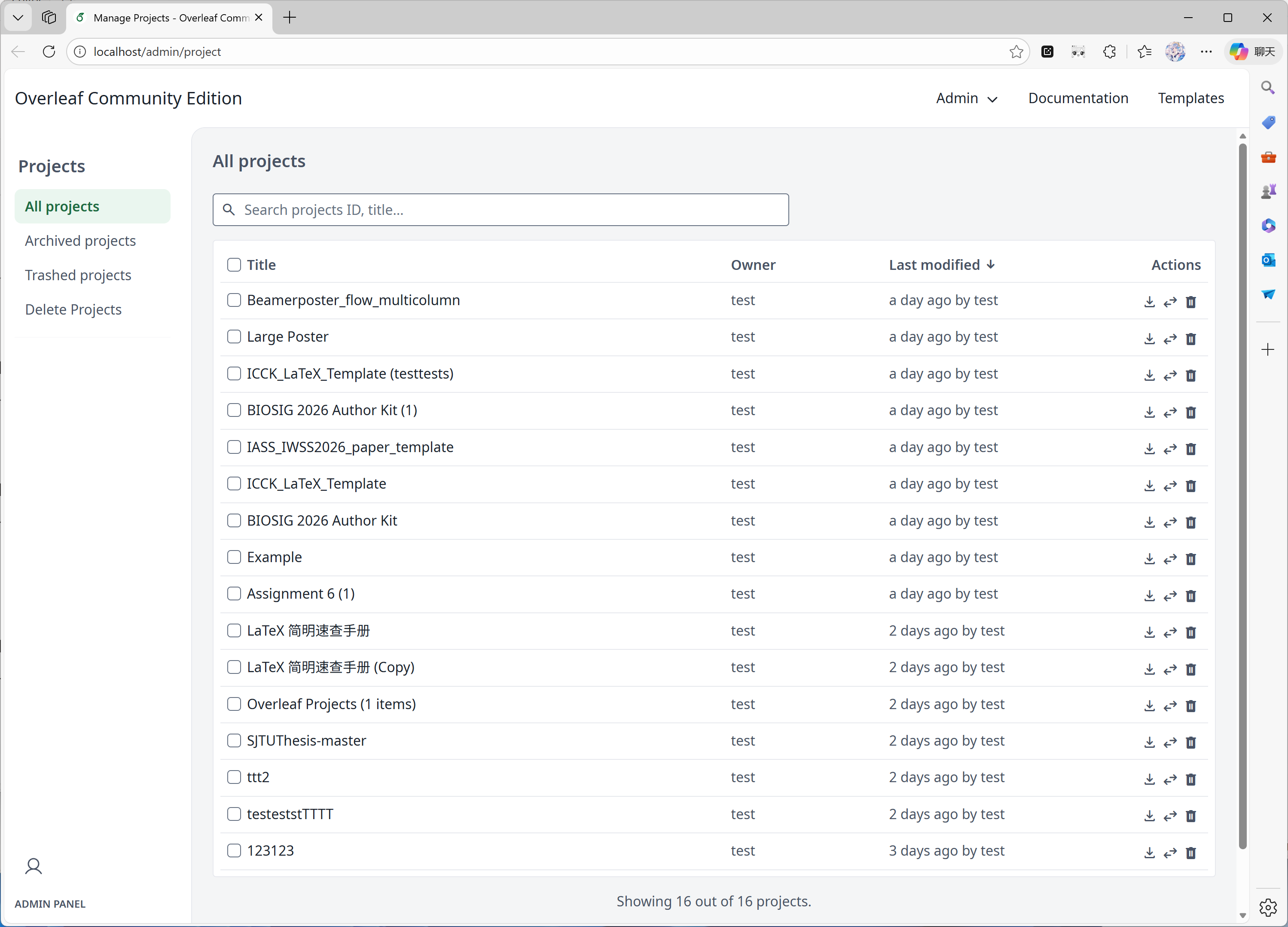
Task: Click the browser refresh page icon
Action: [x=49, y=52]
